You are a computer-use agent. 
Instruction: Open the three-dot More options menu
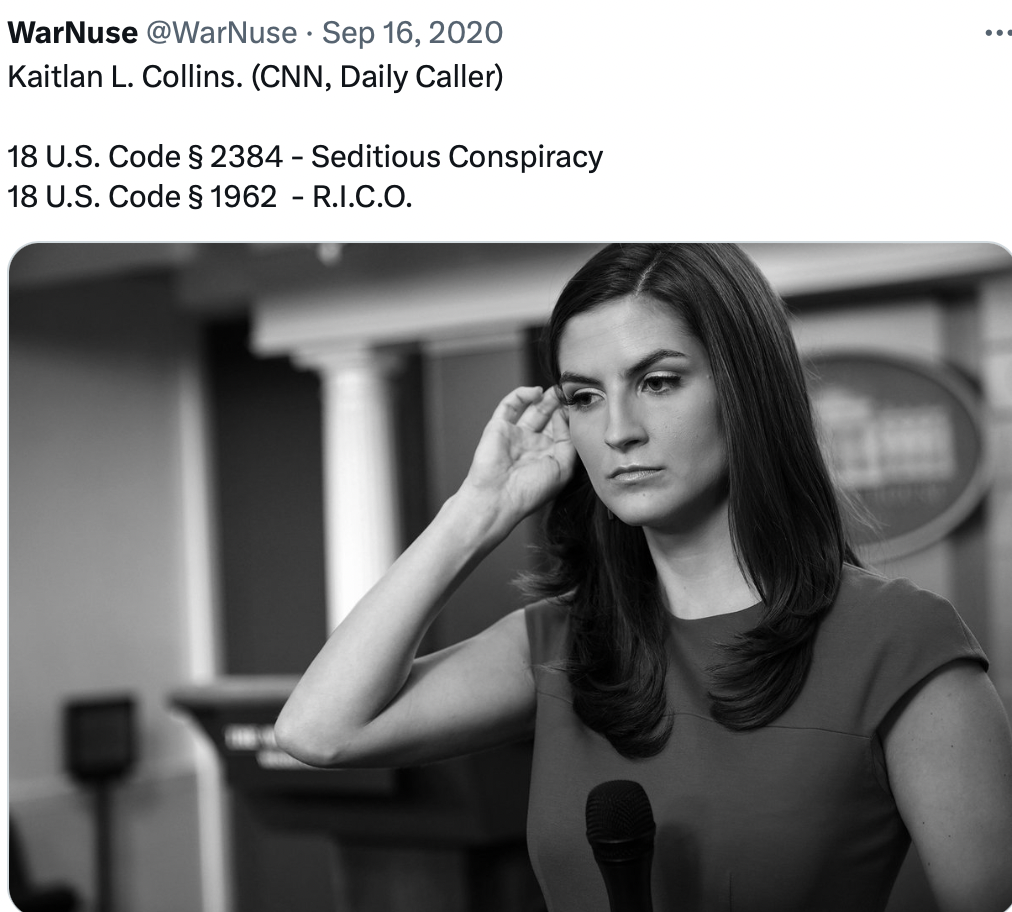998,32
